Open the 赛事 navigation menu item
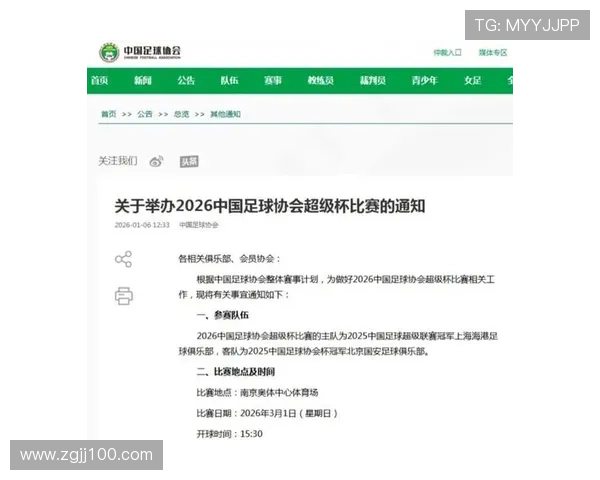The image size is (600, 480). click(x=273, y=80)
